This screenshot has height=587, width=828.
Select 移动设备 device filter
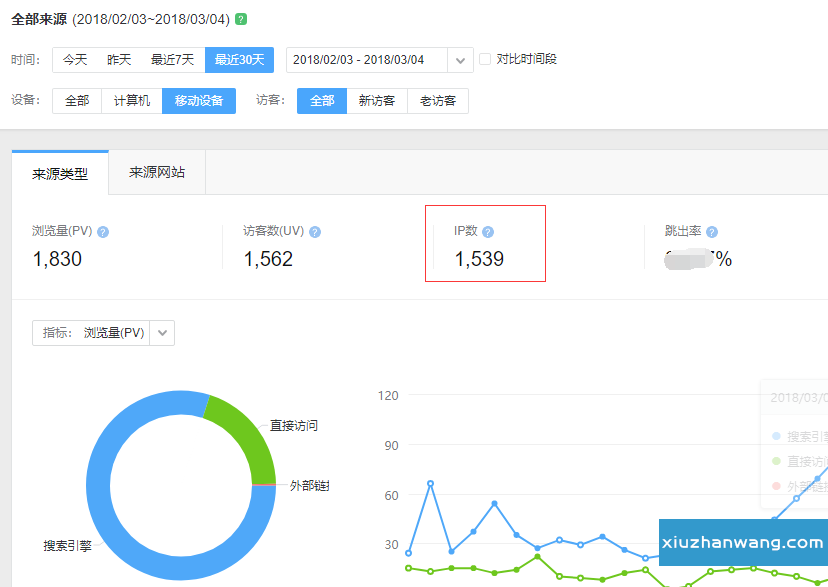[x=199, y=101]
